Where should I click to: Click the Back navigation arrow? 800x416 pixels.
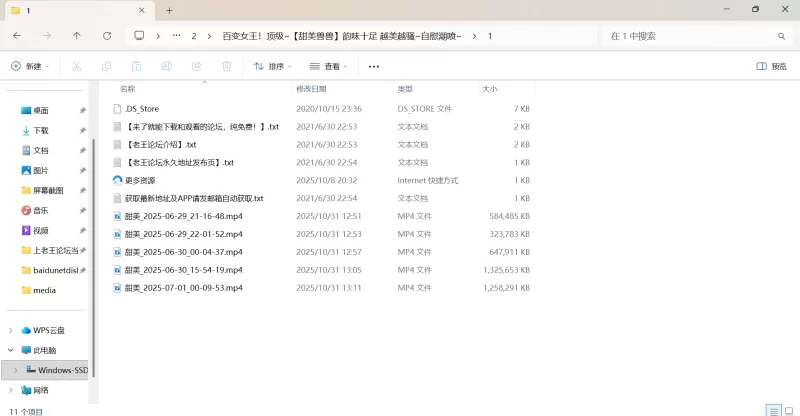17,36
